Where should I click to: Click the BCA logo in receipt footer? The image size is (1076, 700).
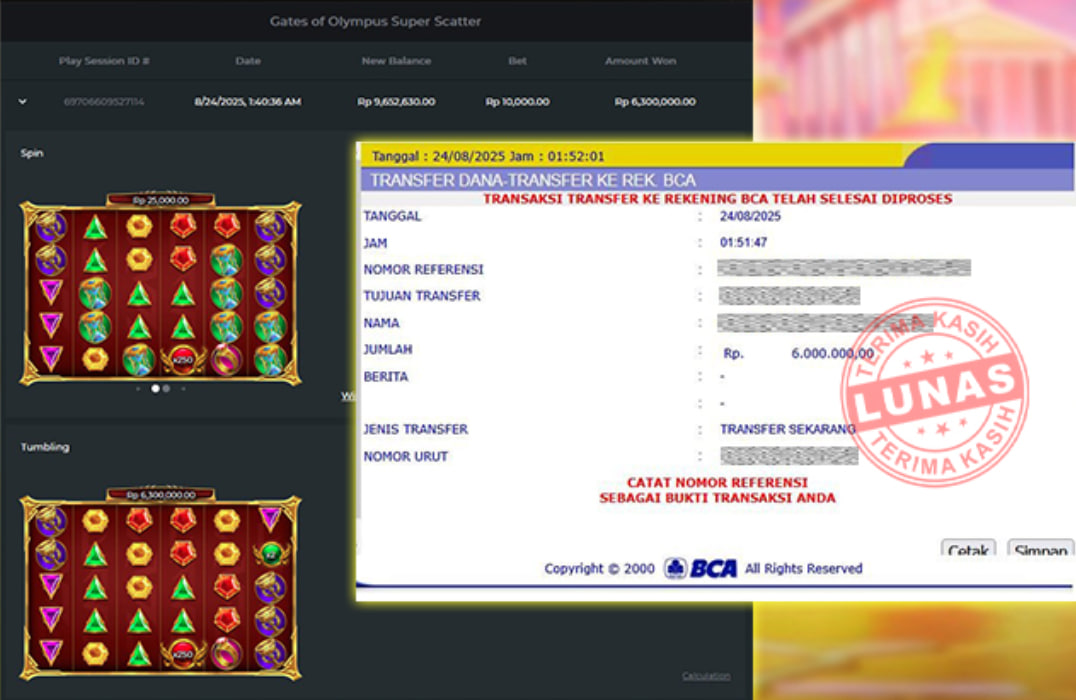point(701,568)
